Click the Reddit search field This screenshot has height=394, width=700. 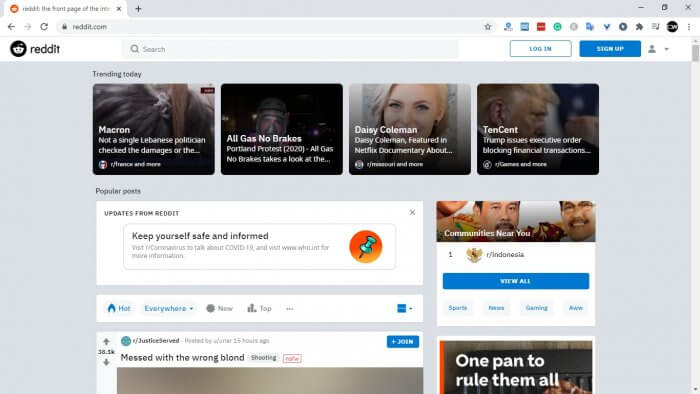(x=290, y=49)
